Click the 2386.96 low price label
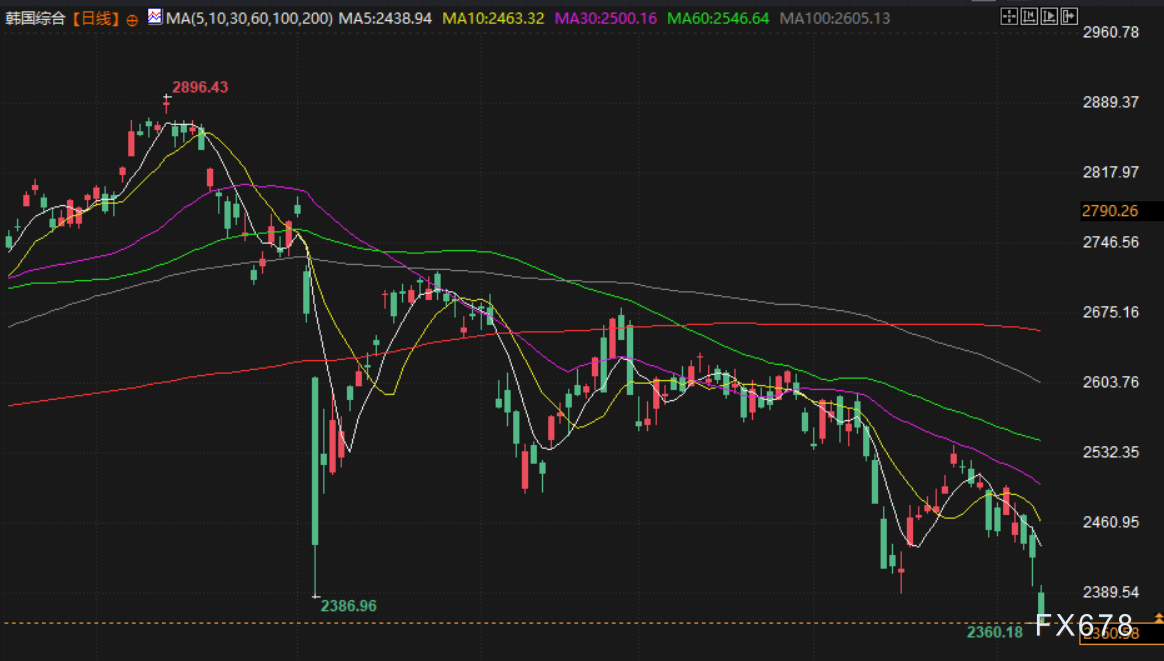This screenshot has height=661, width=1164. [x=348, y=605]
